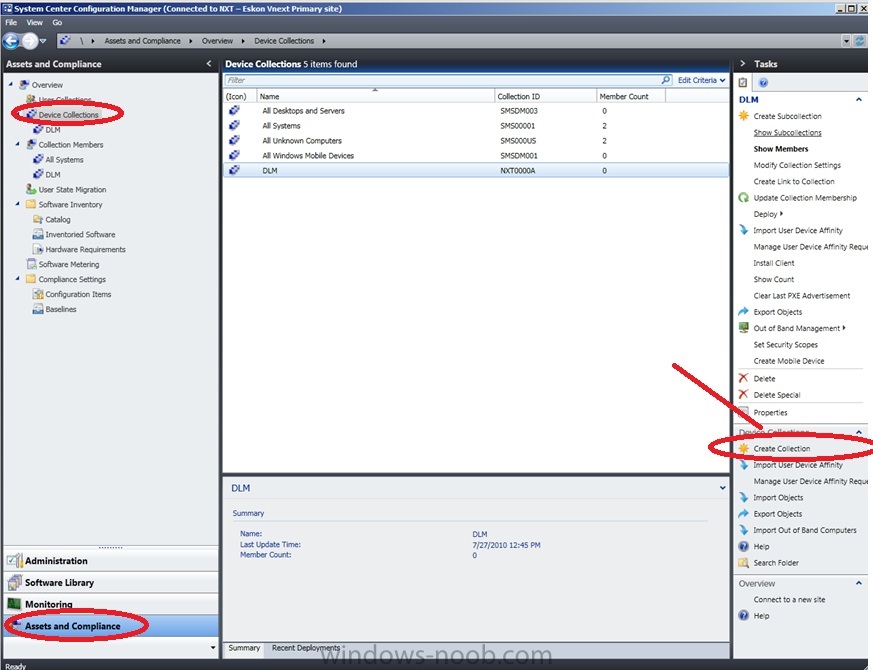Open the Edit Criteria dropdown
This screenshot has width=873, height=670.
(x=702, y=80)
